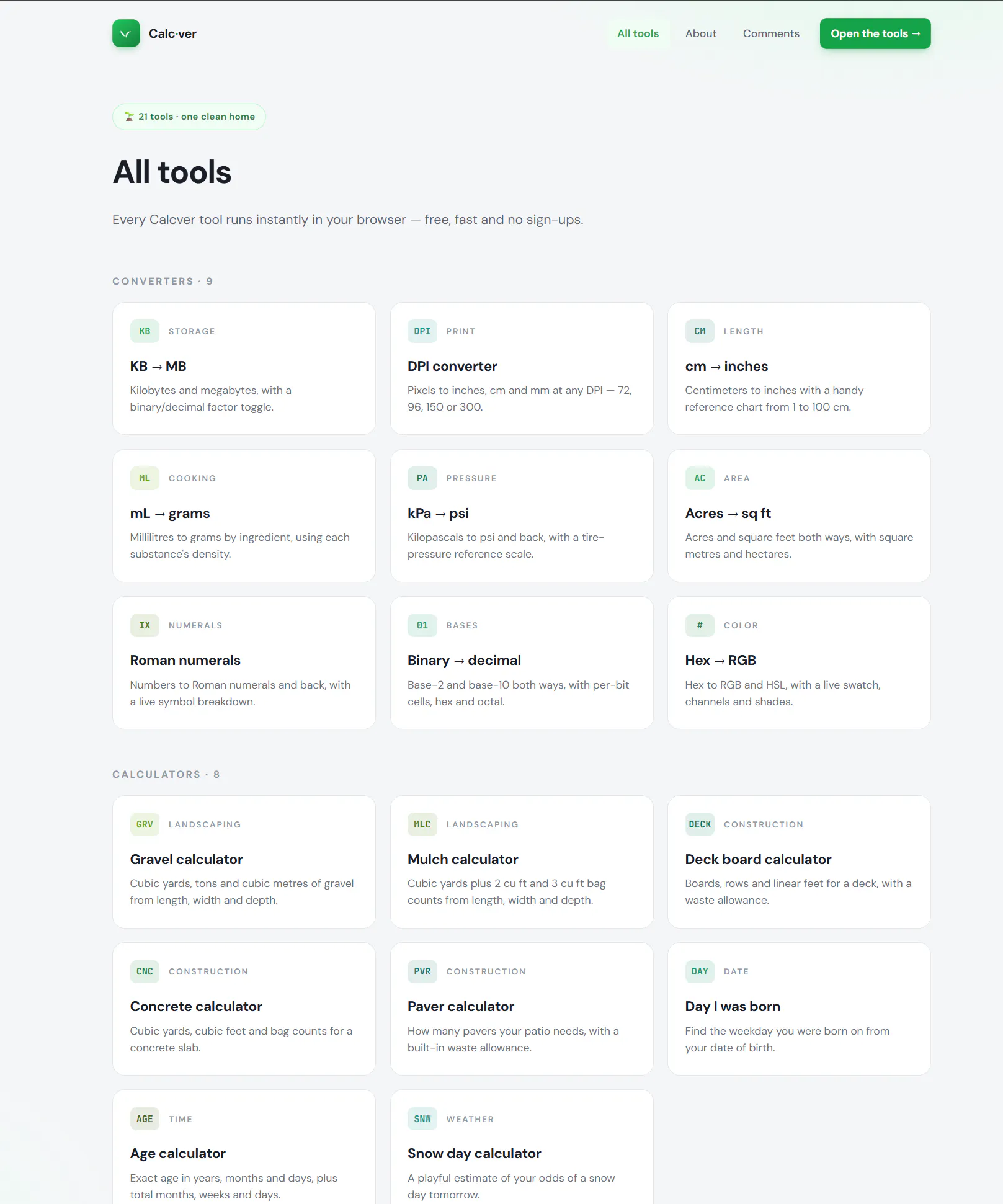The image size is (1003, 1204).
Task: Open the kPa → psi converter
Action: coord(522,515)
